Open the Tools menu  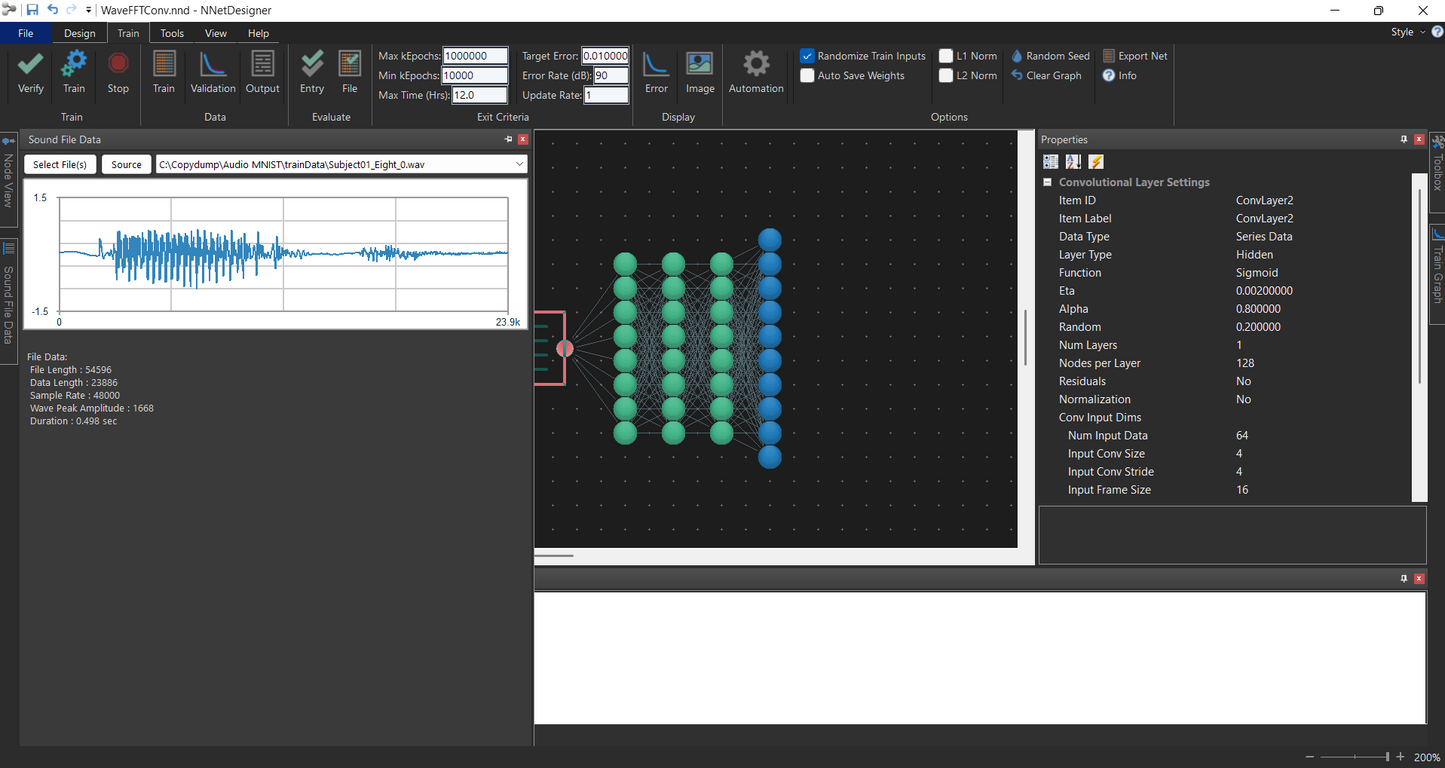[171, 32]
